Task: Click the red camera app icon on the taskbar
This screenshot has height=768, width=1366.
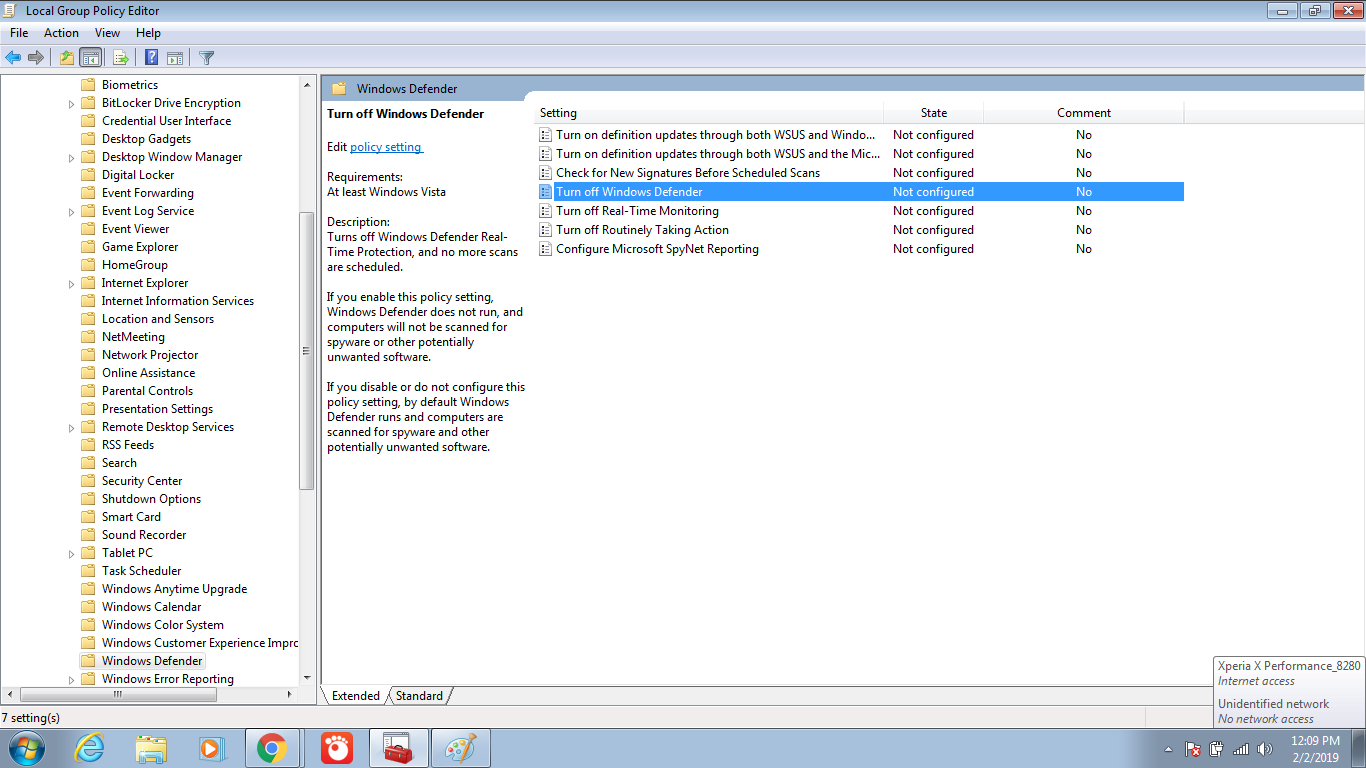Action: (337, 748)
